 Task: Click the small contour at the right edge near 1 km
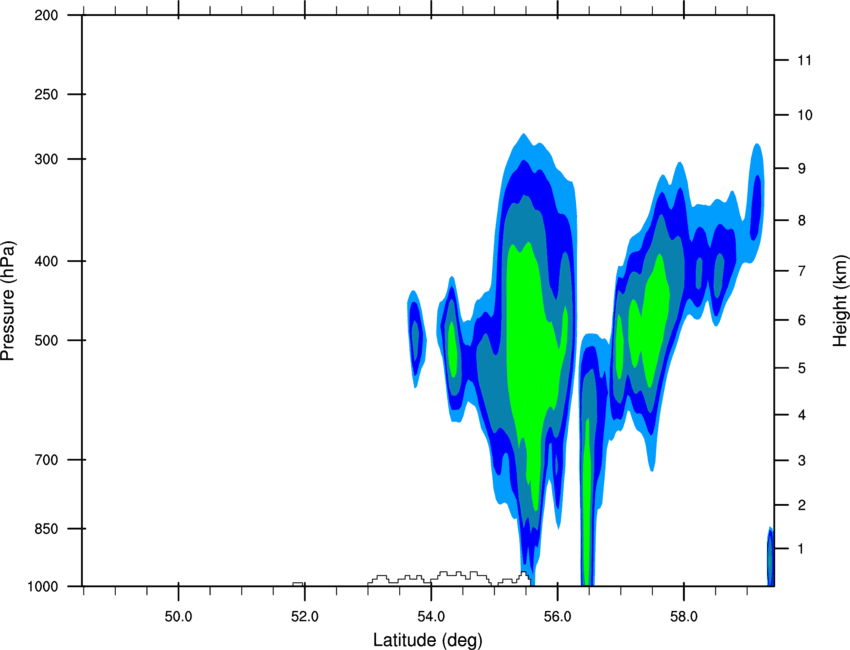click(x=770, y=556)
